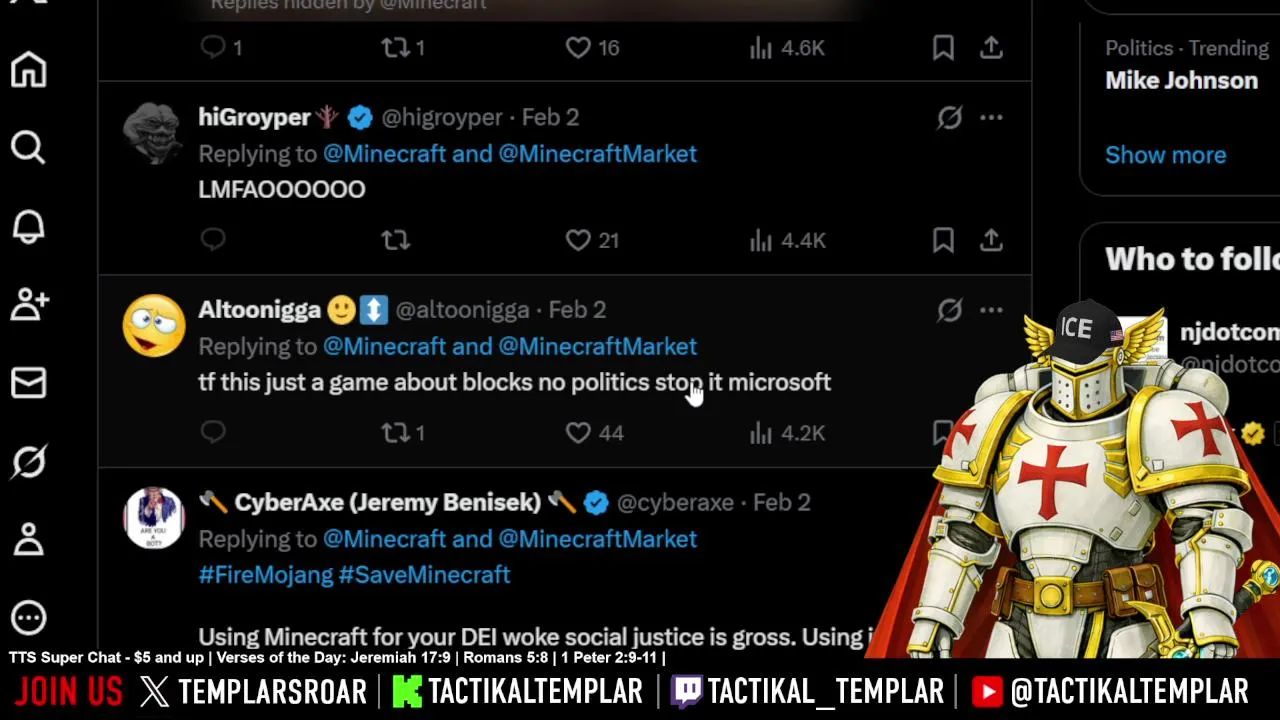
Task: Click the #SaveMinecraft hashtag
Action: [x=424, y=575]
